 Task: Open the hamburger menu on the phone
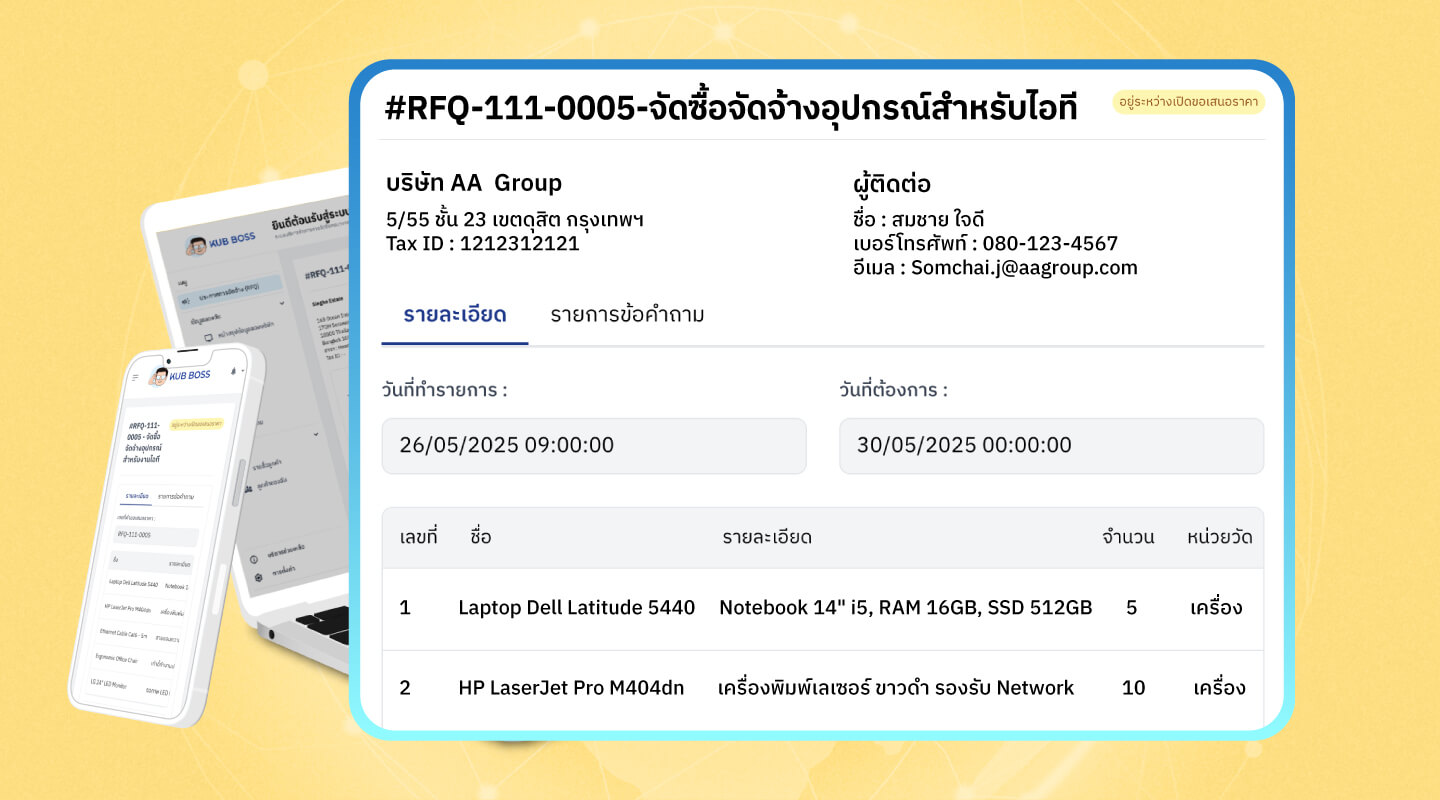[136, 377]
